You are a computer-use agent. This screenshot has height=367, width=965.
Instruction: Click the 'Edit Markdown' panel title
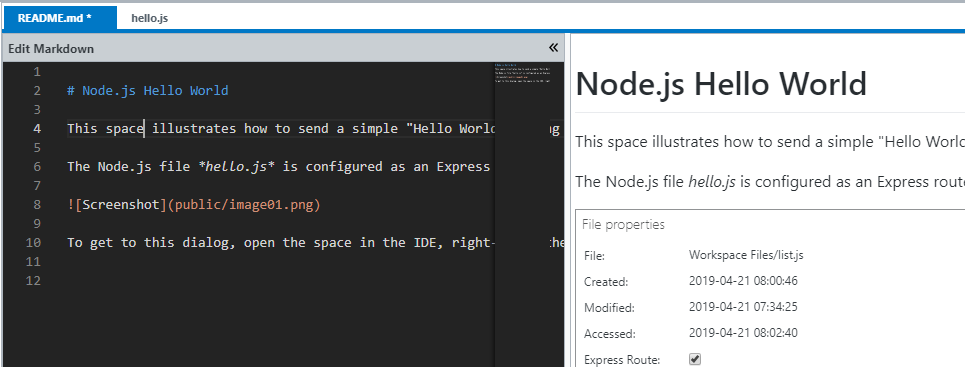click(x=51, y=49)
